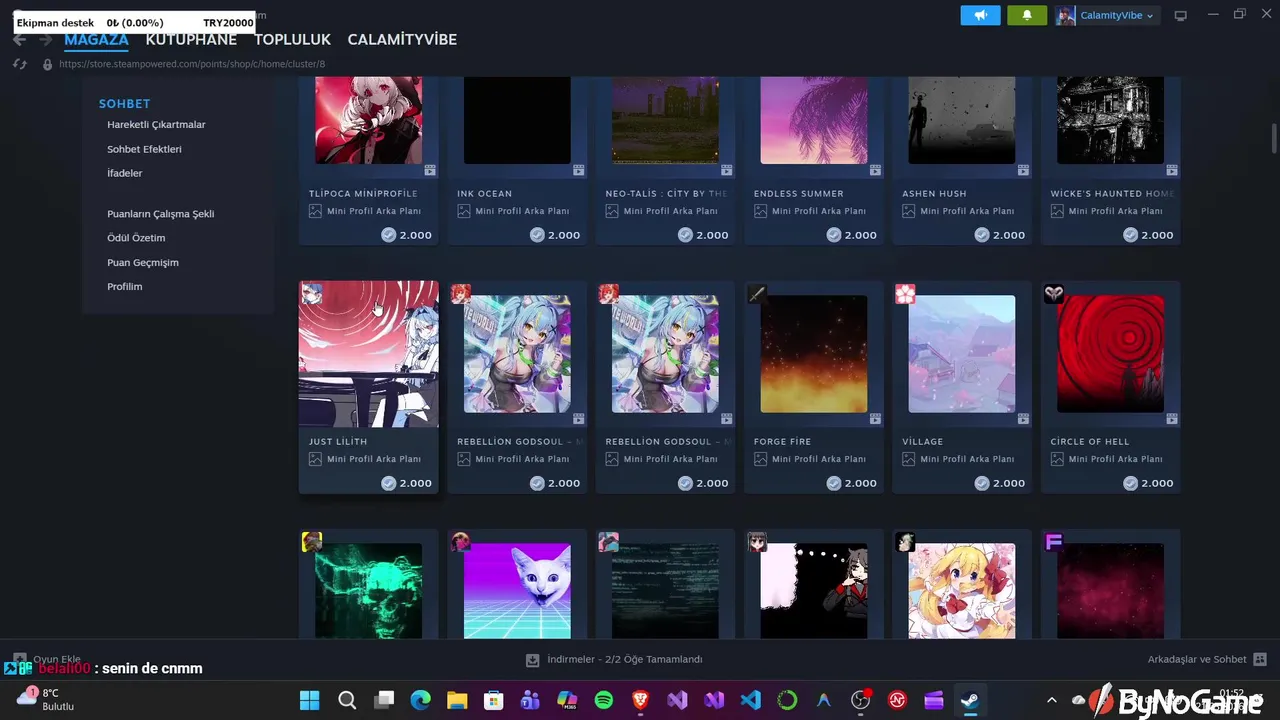
Task: Open taskbar Search magnifier
Action: tap(347, 700)
